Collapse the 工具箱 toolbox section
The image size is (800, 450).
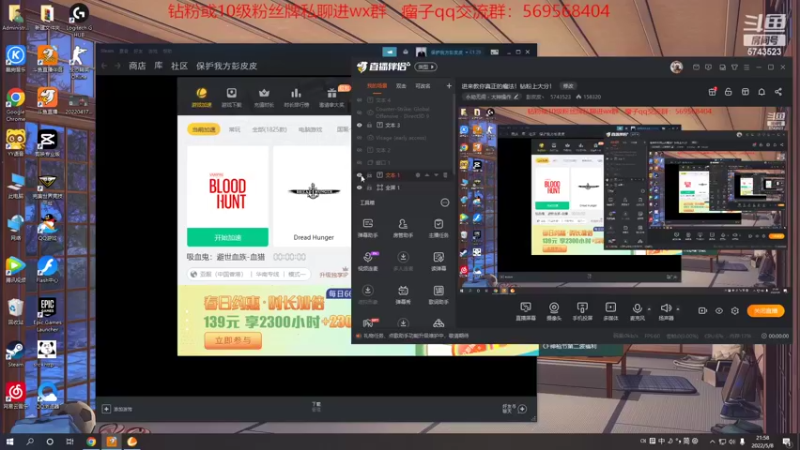(445, 203)
